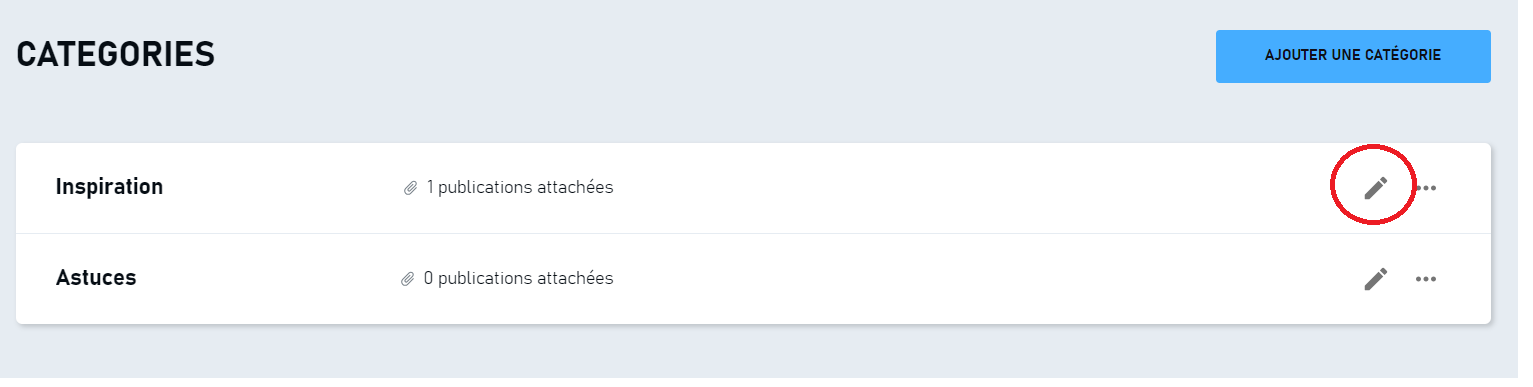Click the paperclip icon in Astuces row
This screenshot has width=1533, height=387.
coord(407,279)
